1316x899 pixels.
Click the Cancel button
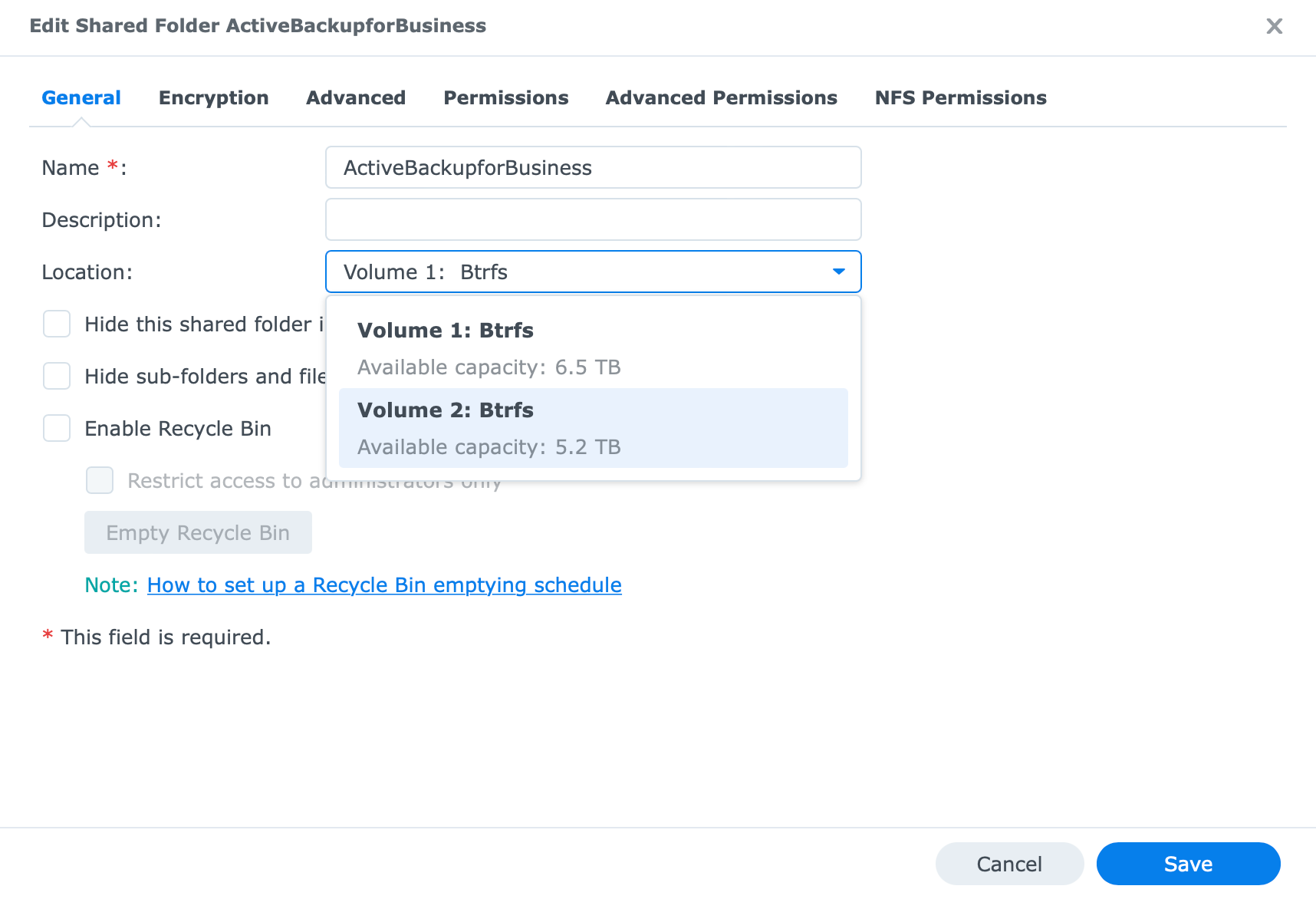pos(1009,864)
